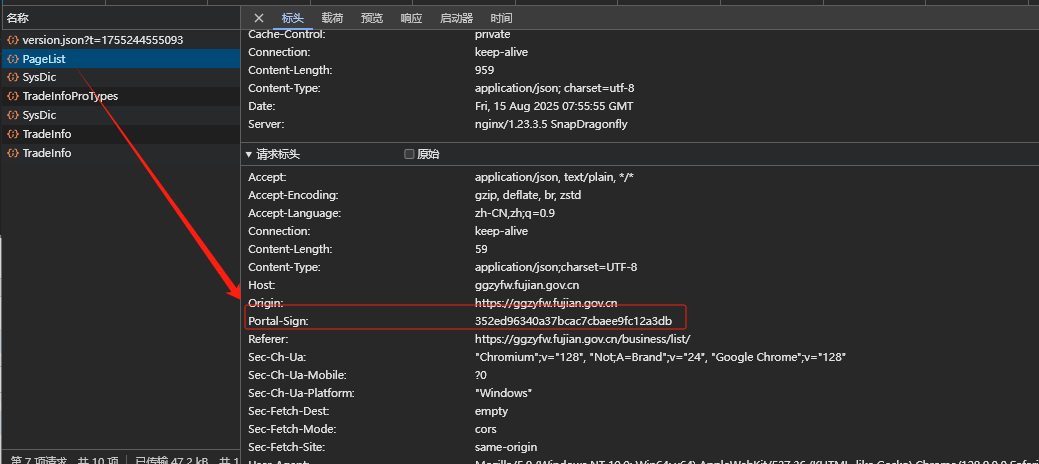
Task: Select the TradeInfoProTypes request
Action: click(120, 96)
